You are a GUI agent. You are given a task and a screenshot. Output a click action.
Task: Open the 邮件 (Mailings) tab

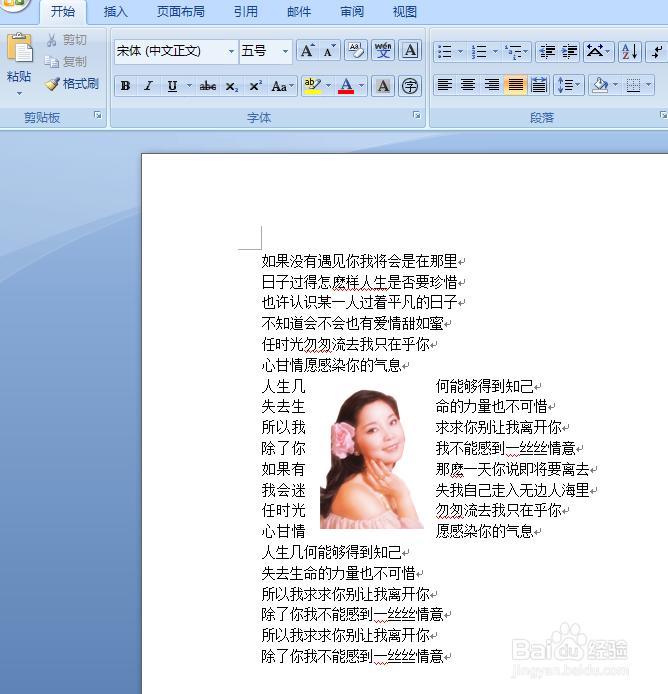(299, 12)
